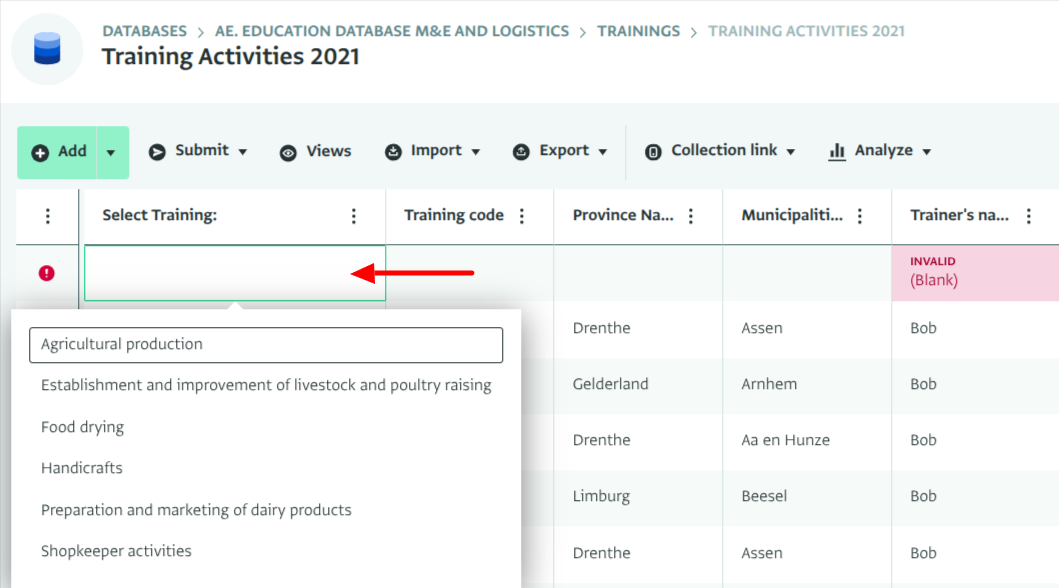Open Province Name column three-dot menu
This screenshot has width=1059, height=588.
692,216
